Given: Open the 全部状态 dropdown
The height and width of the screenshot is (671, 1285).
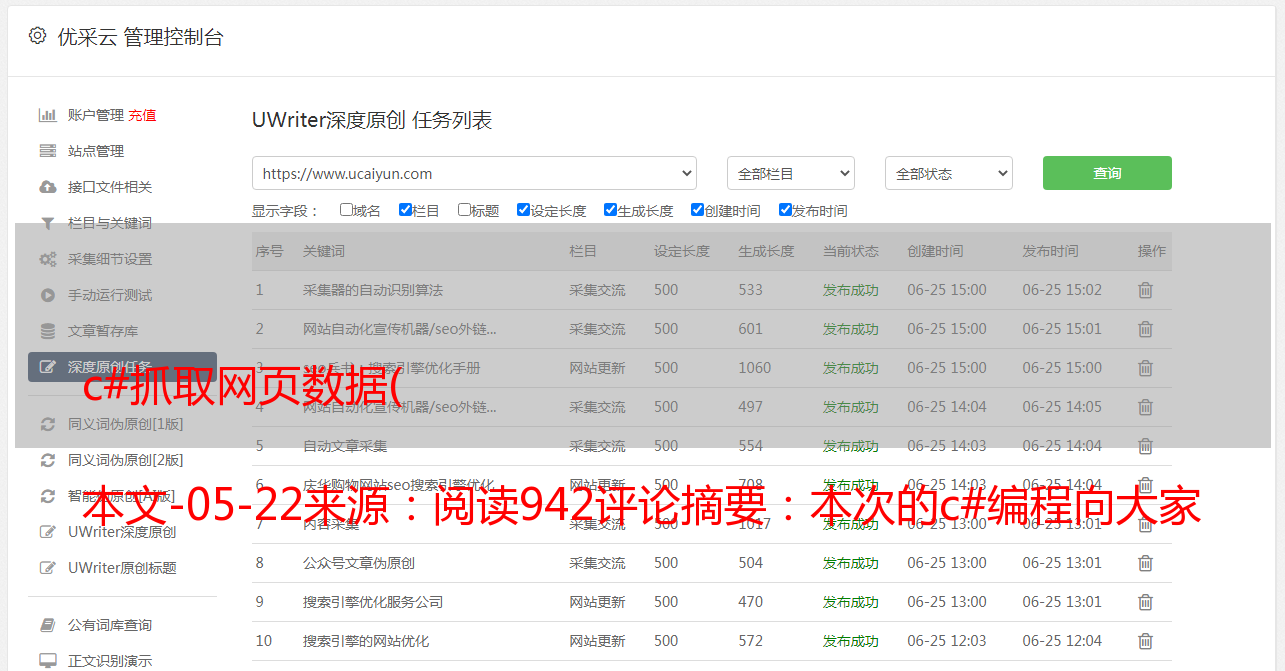Looking at the screenshot, I should pos(949,173).
